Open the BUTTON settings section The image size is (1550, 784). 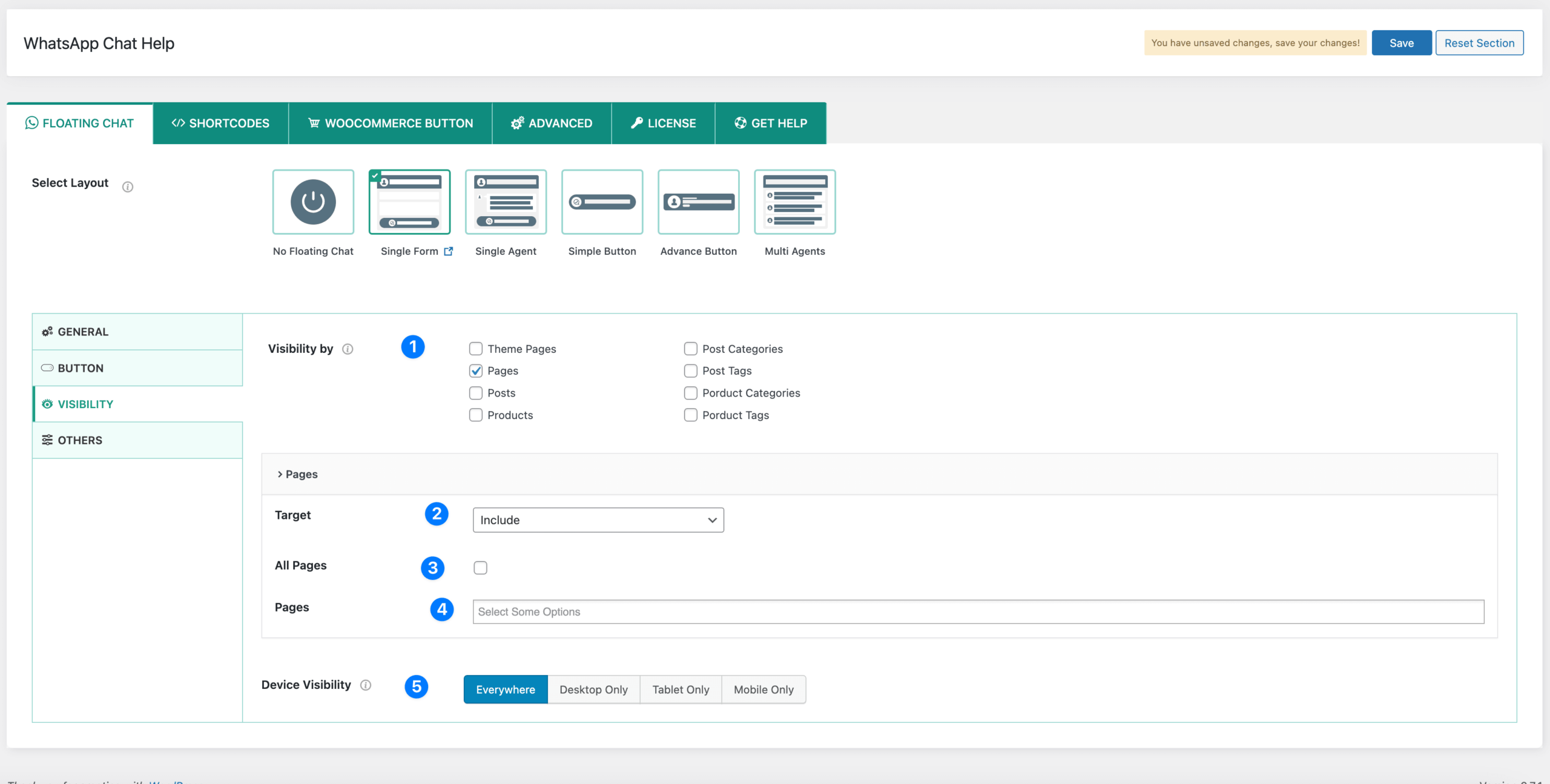pos(137,368)
